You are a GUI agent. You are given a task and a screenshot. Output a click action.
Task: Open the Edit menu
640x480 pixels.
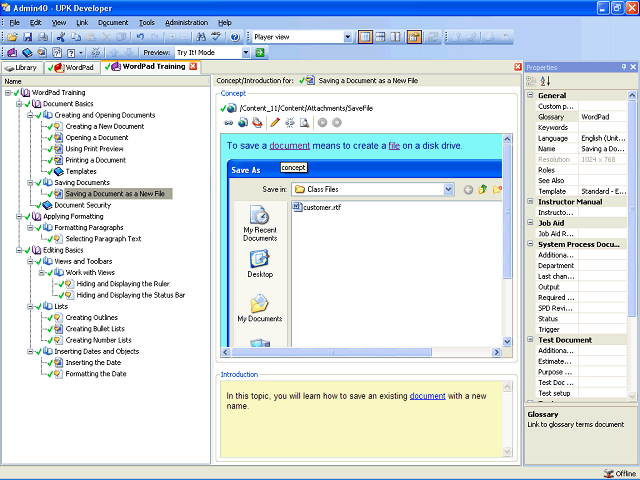[36, 22]
